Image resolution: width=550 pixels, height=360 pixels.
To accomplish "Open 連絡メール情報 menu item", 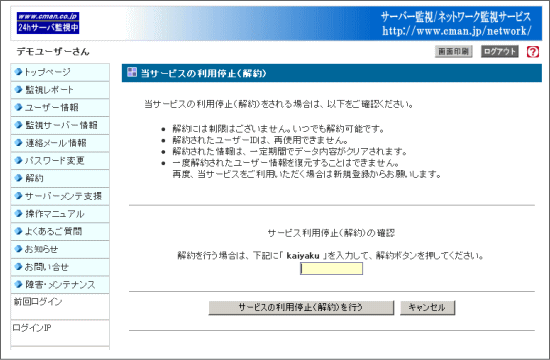I will point(60,143).
